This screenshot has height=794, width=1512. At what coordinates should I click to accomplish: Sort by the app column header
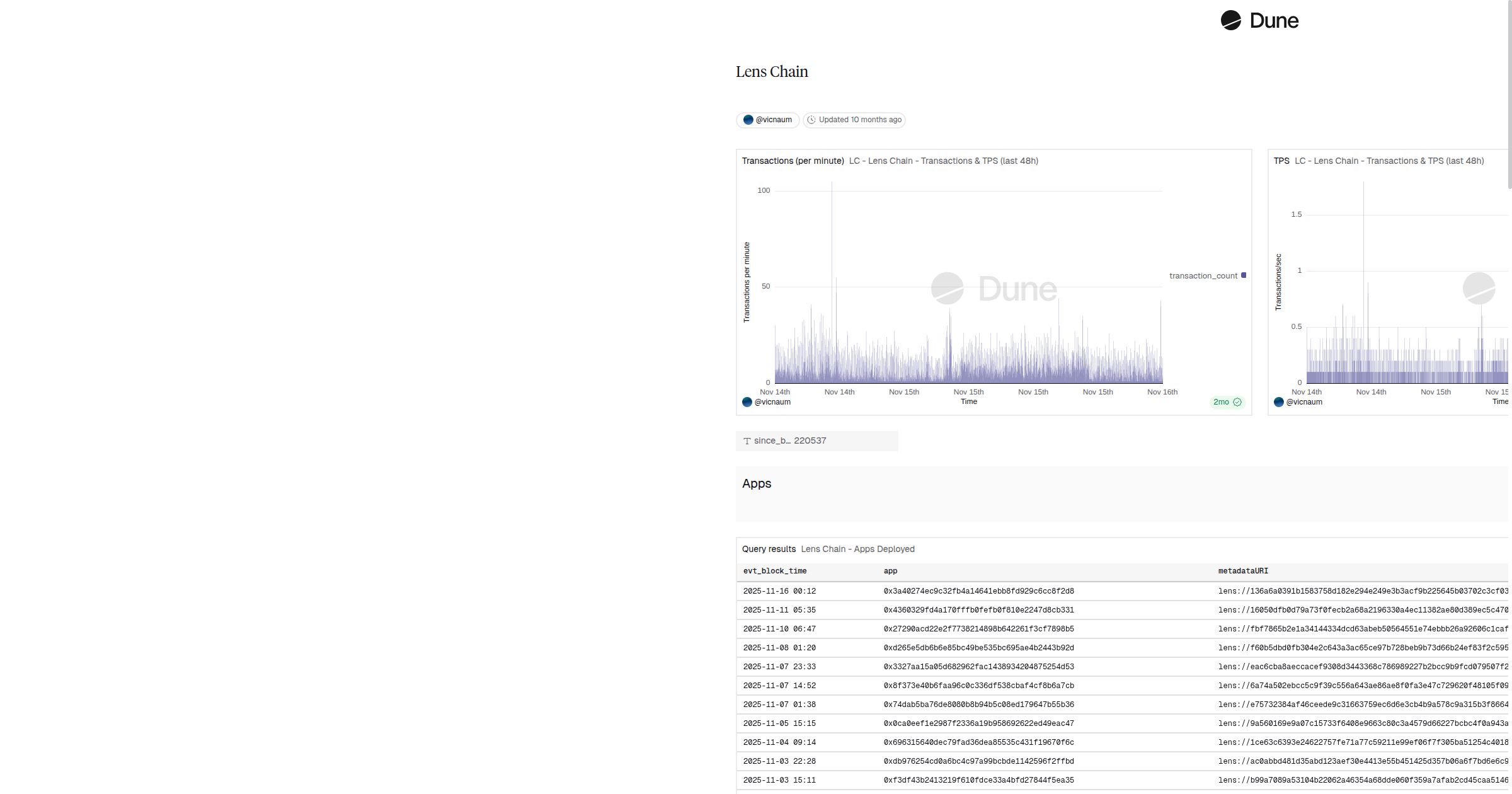pyautogui.click(x=890, y=571)
